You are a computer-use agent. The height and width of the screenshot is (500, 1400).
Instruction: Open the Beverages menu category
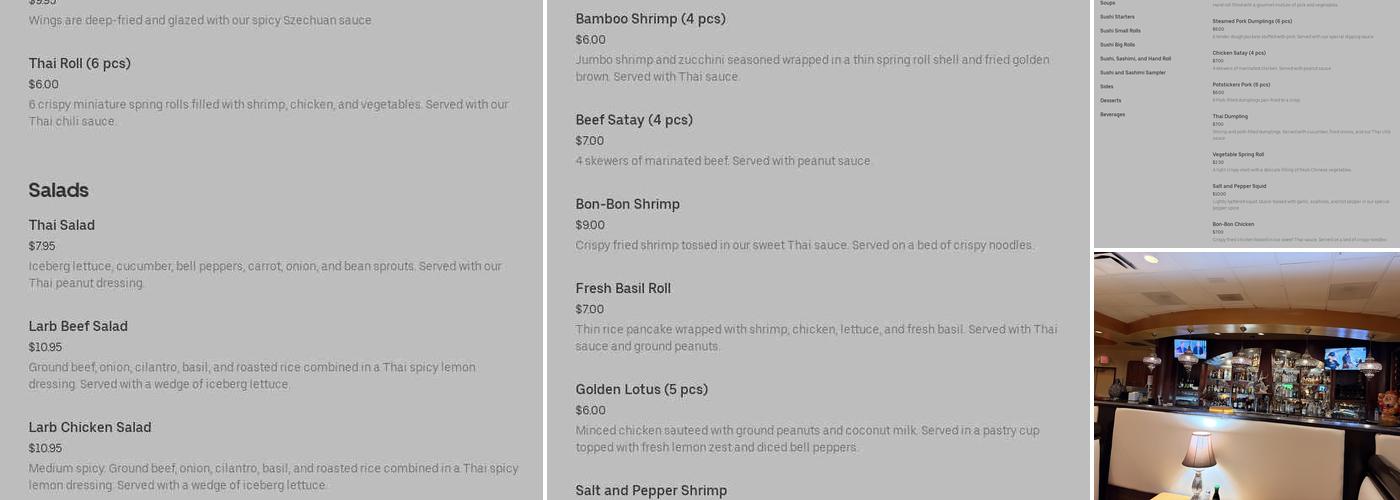point(1112,115)
